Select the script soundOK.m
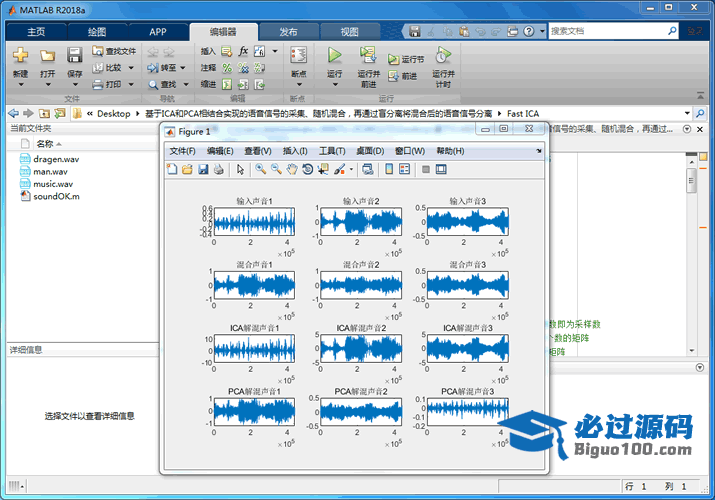The width and height of the screenshot is (715, 500). tap(56, 196)
